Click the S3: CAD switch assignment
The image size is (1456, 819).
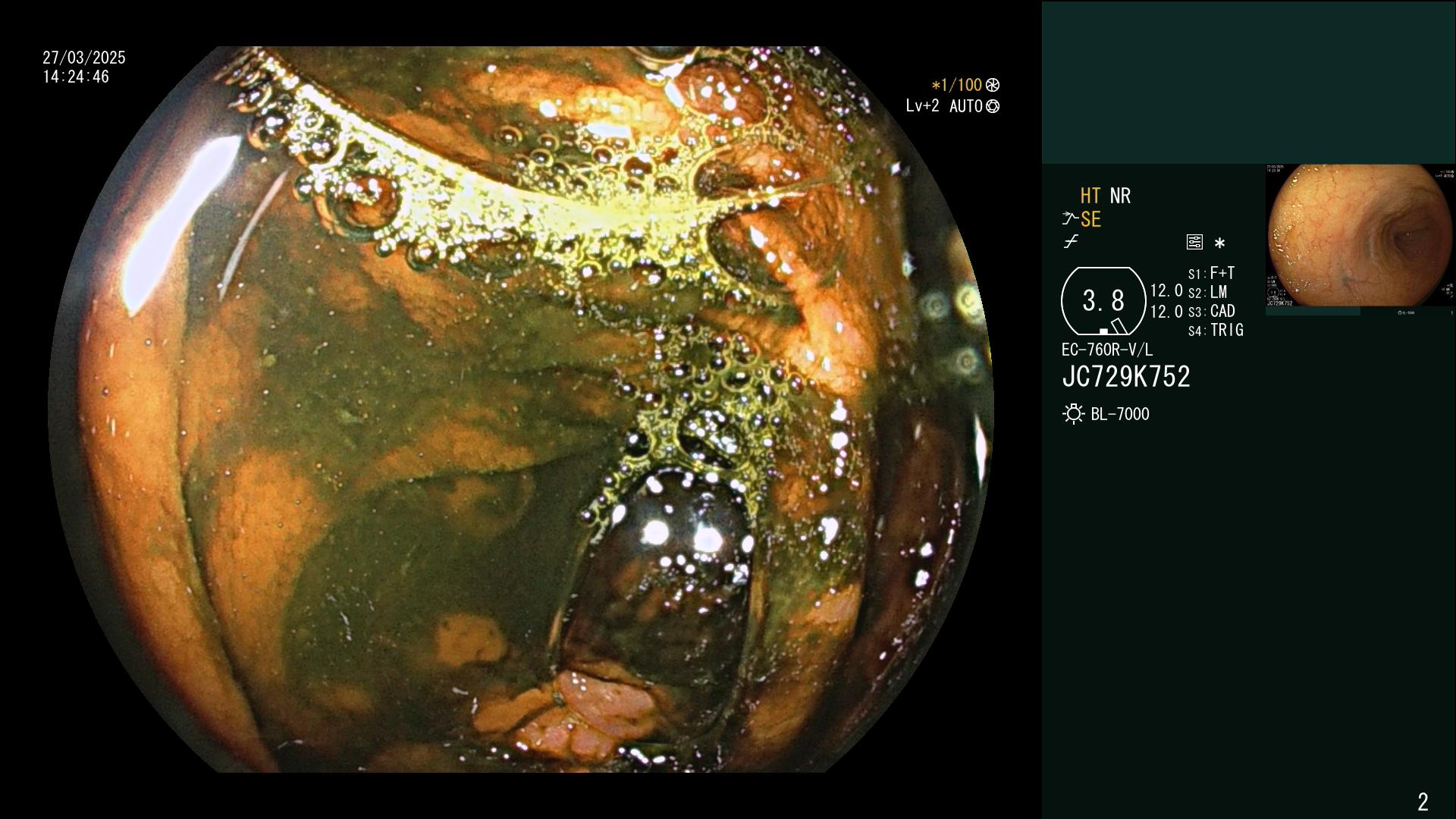click(1212, 311)
